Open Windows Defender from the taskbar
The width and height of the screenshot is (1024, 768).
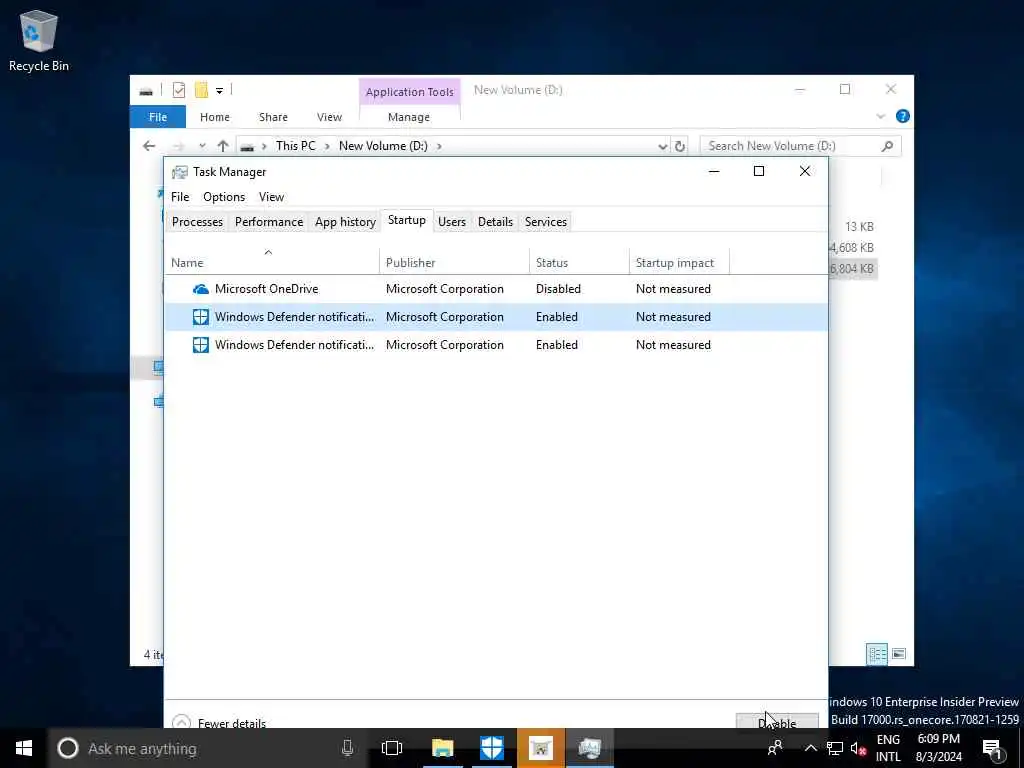click(x=492, y=748)
